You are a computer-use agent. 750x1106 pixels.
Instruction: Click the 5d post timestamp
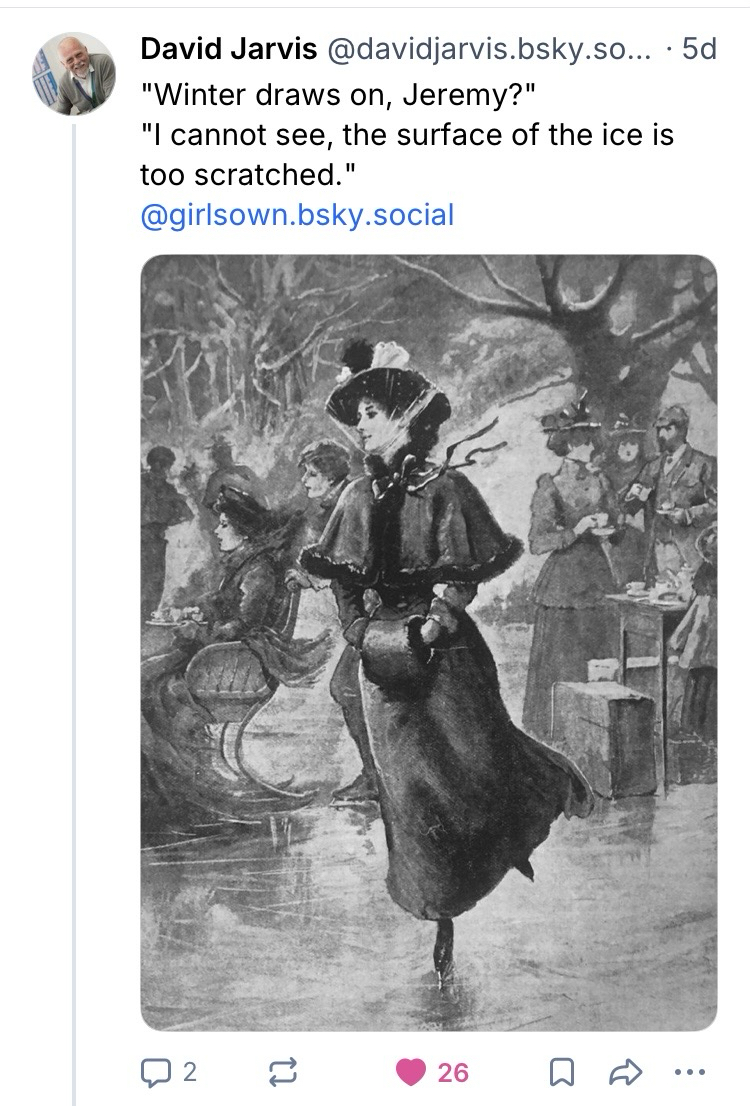tap(698, 48)
